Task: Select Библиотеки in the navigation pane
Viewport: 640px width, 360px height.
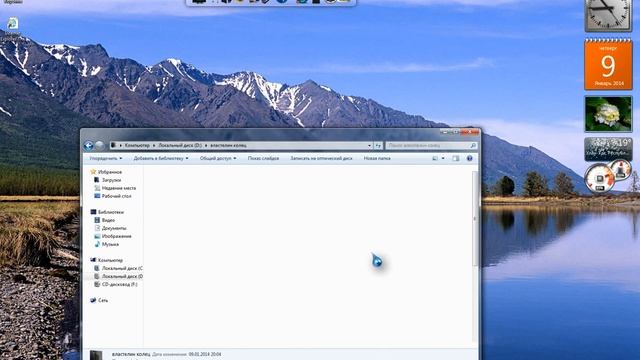Action: [x=111, y=212]
